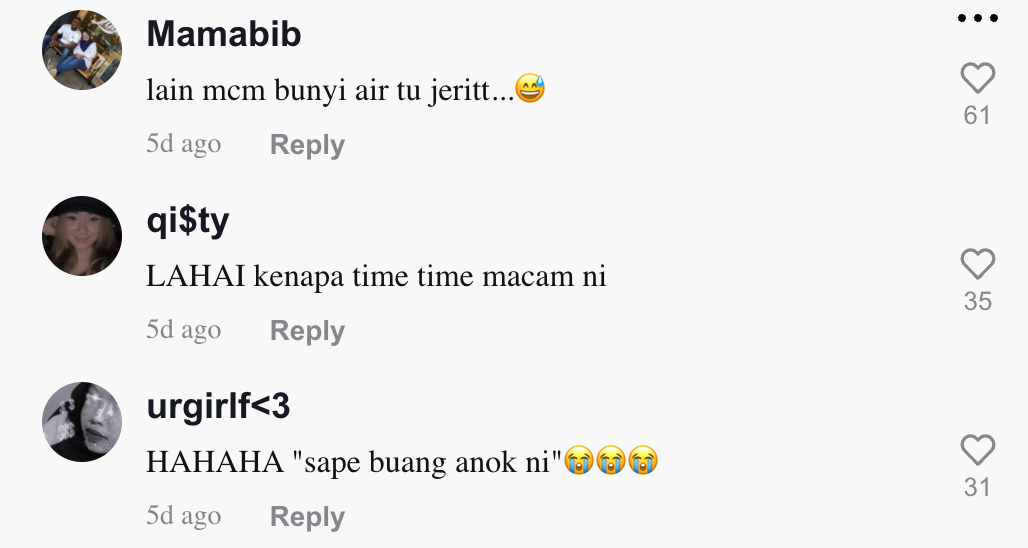Reply to qi$ty's comment
Image resolution: width=1028 pixels, height=548 pixels.
(x=307, y=331)
